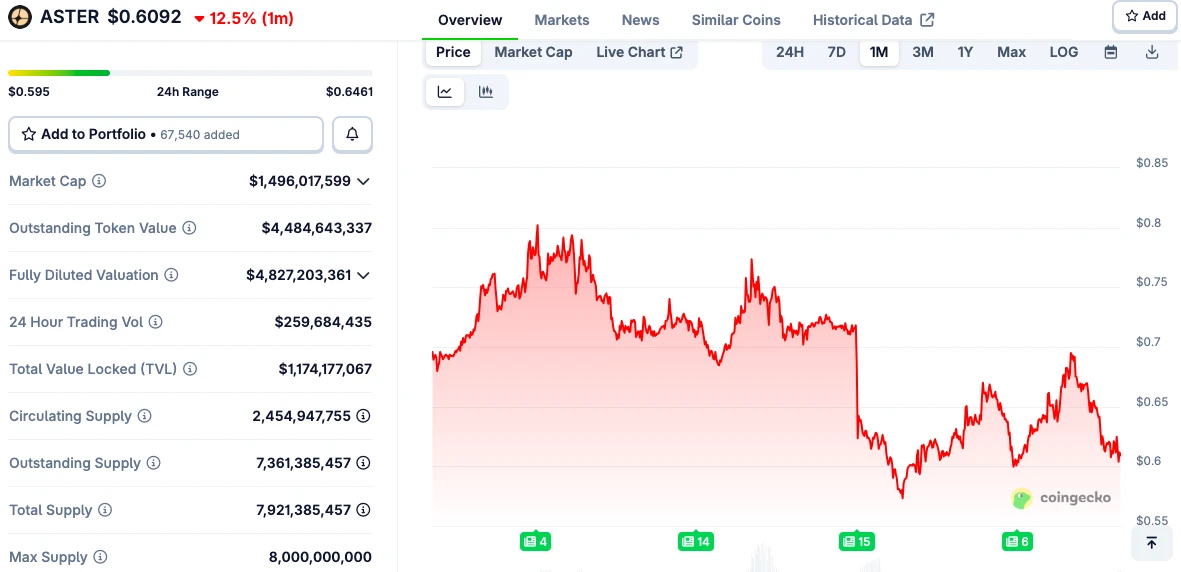Open the calendar date range picker

pyautogui.click(x=1110, y=52)
